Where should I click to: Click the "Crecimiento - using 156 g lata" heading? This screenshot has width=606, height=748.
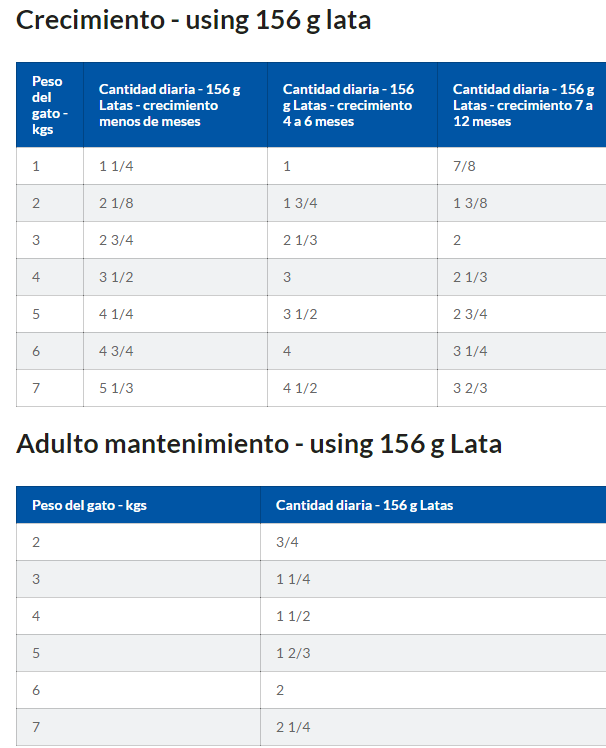(x=193, y=20)
